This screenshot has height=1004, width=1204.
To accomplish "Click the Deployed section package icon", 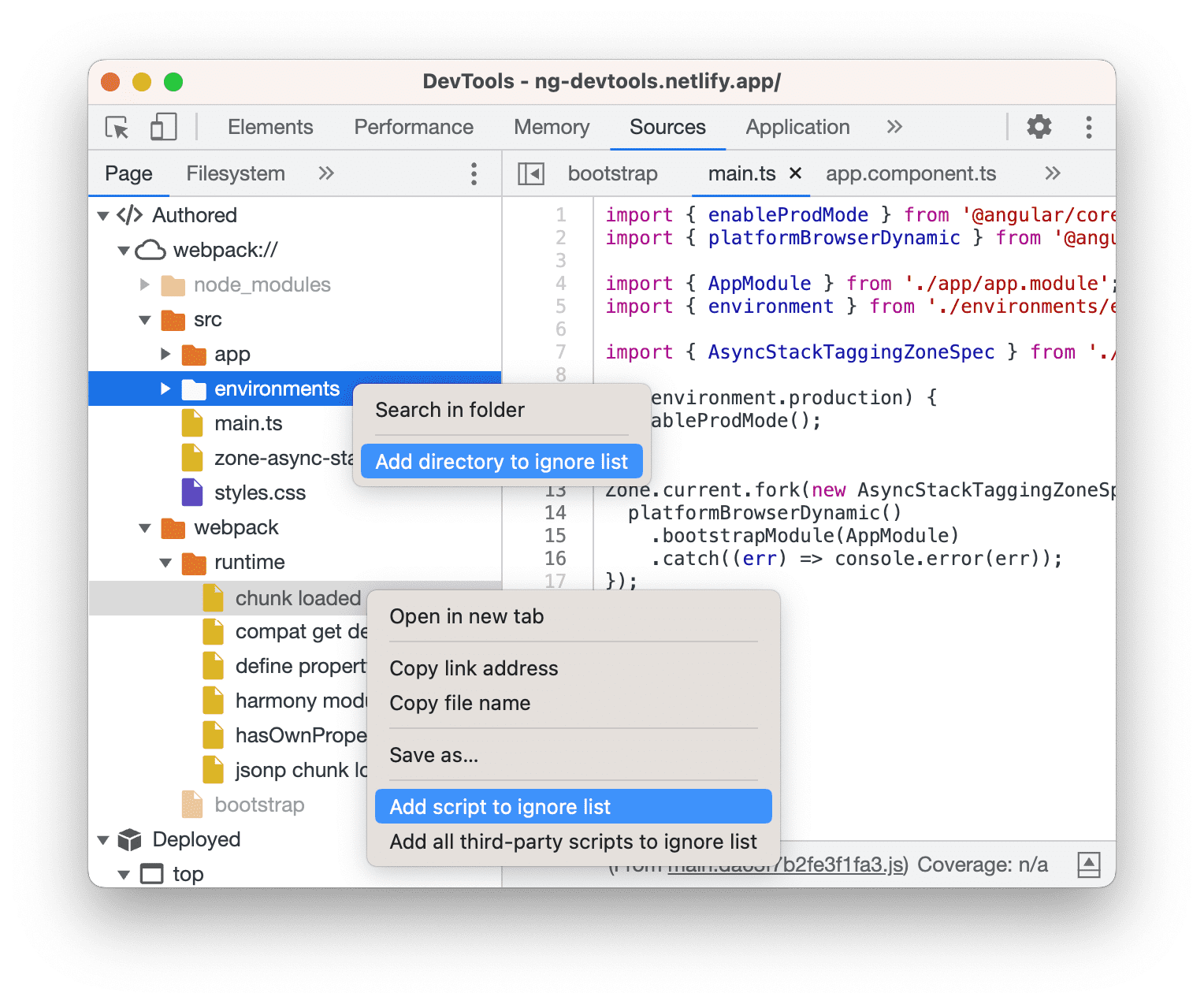I will point(128,839).
